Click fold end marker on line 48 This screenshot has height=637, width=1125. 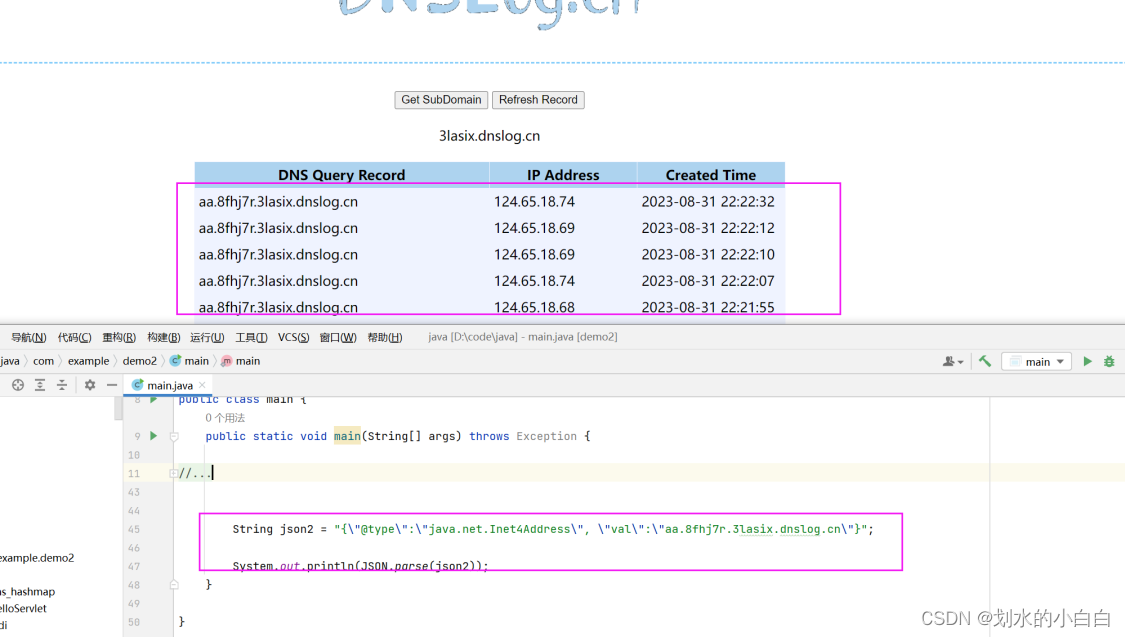tap(174, 585)
